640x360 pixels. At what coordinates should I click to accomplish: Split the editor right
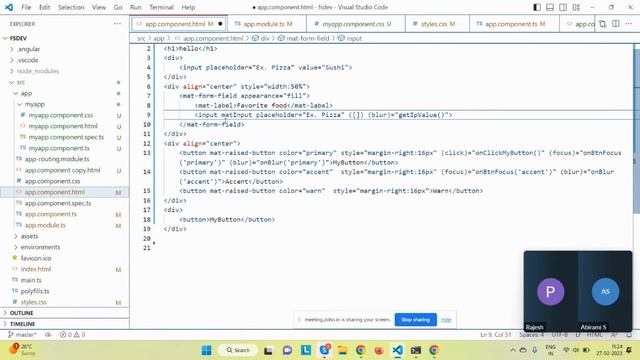point(616,24)
